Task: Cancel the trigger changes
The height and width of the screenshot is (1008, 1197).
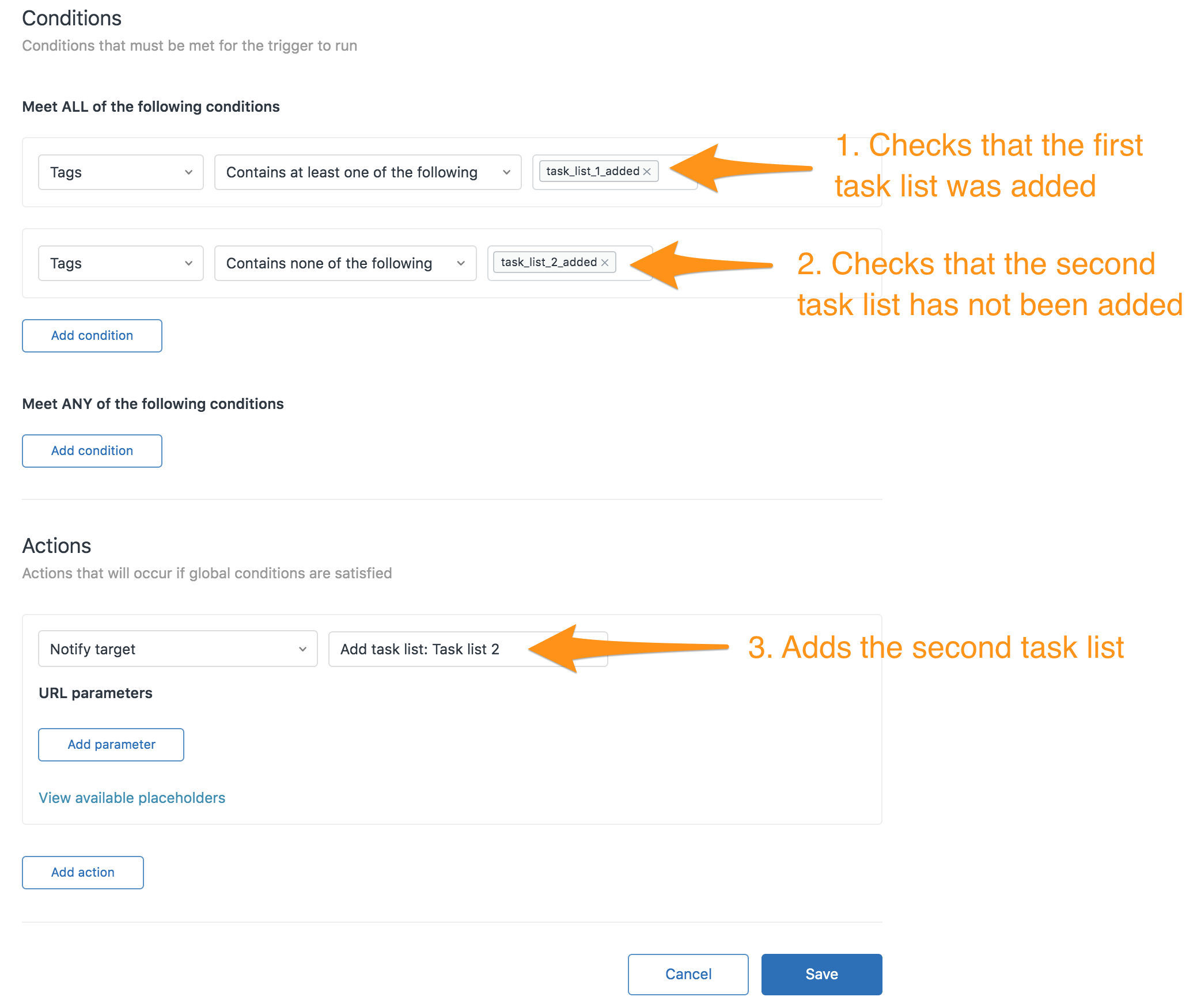Action: point(688,974)
